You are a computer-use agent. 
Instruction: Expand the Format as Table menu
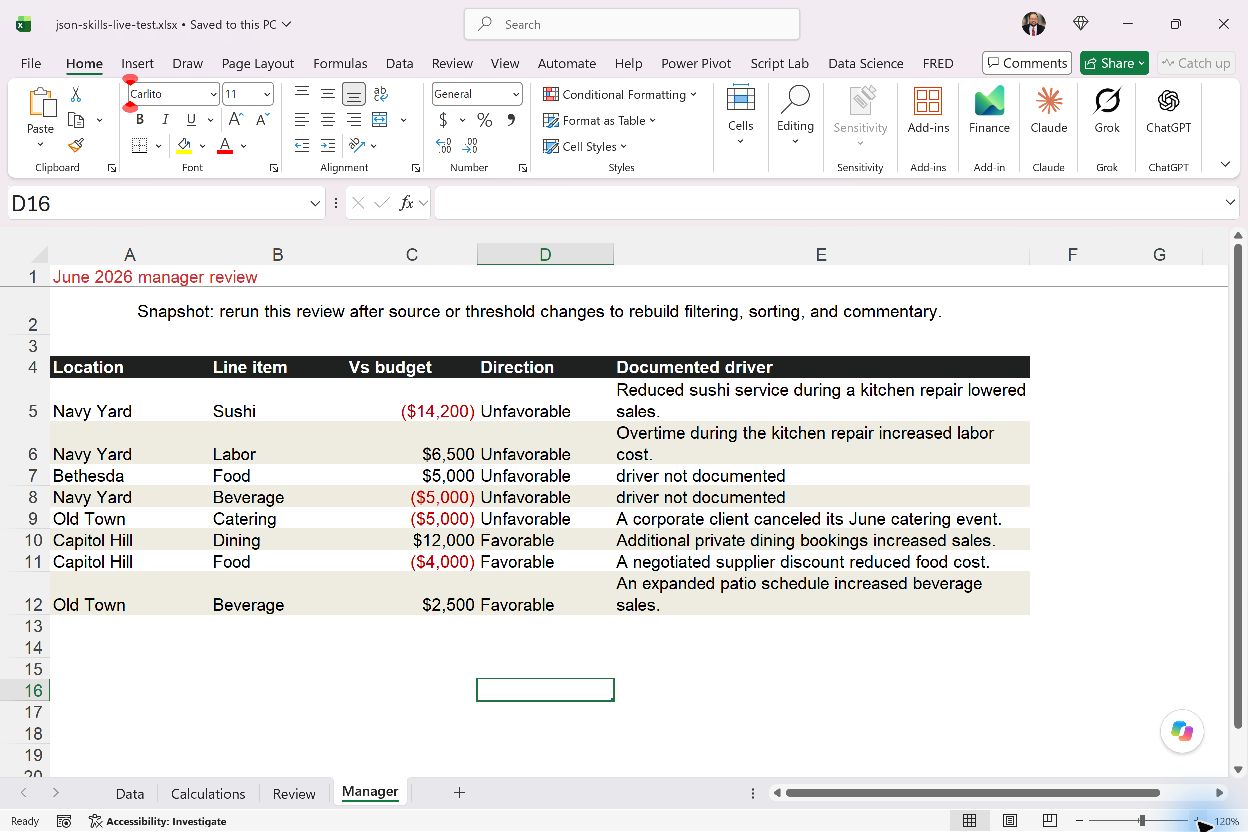pyautogui.click(x=600, y=120)
